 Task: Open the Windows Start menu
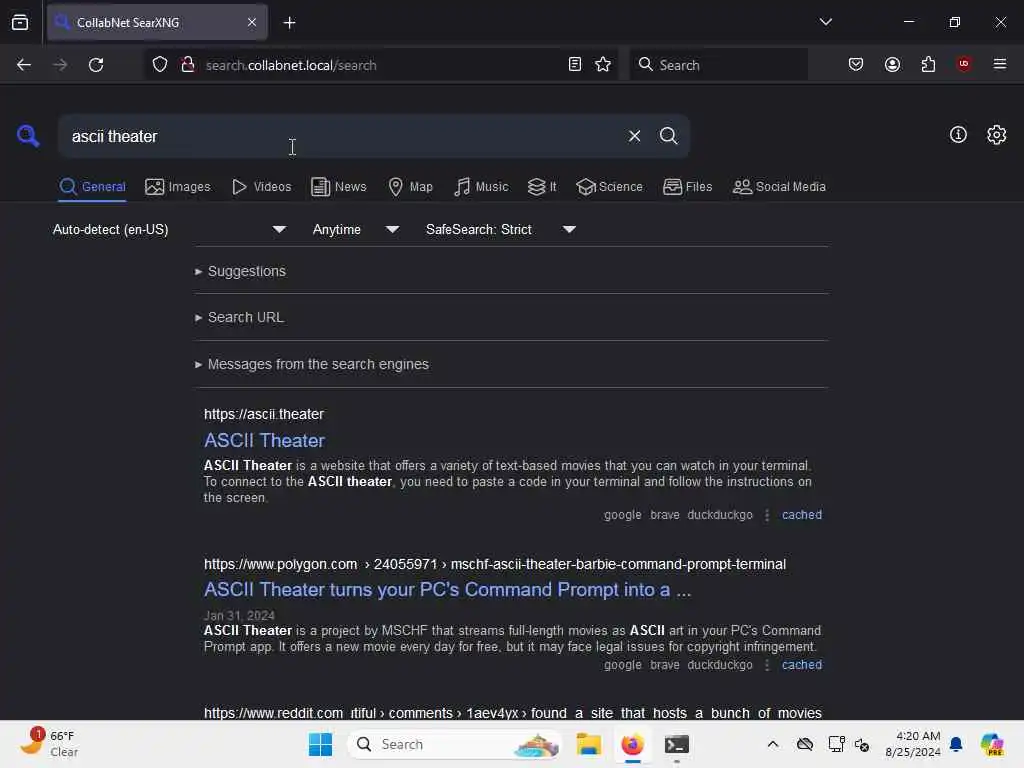pyautogui.click(x=320, y=744)
